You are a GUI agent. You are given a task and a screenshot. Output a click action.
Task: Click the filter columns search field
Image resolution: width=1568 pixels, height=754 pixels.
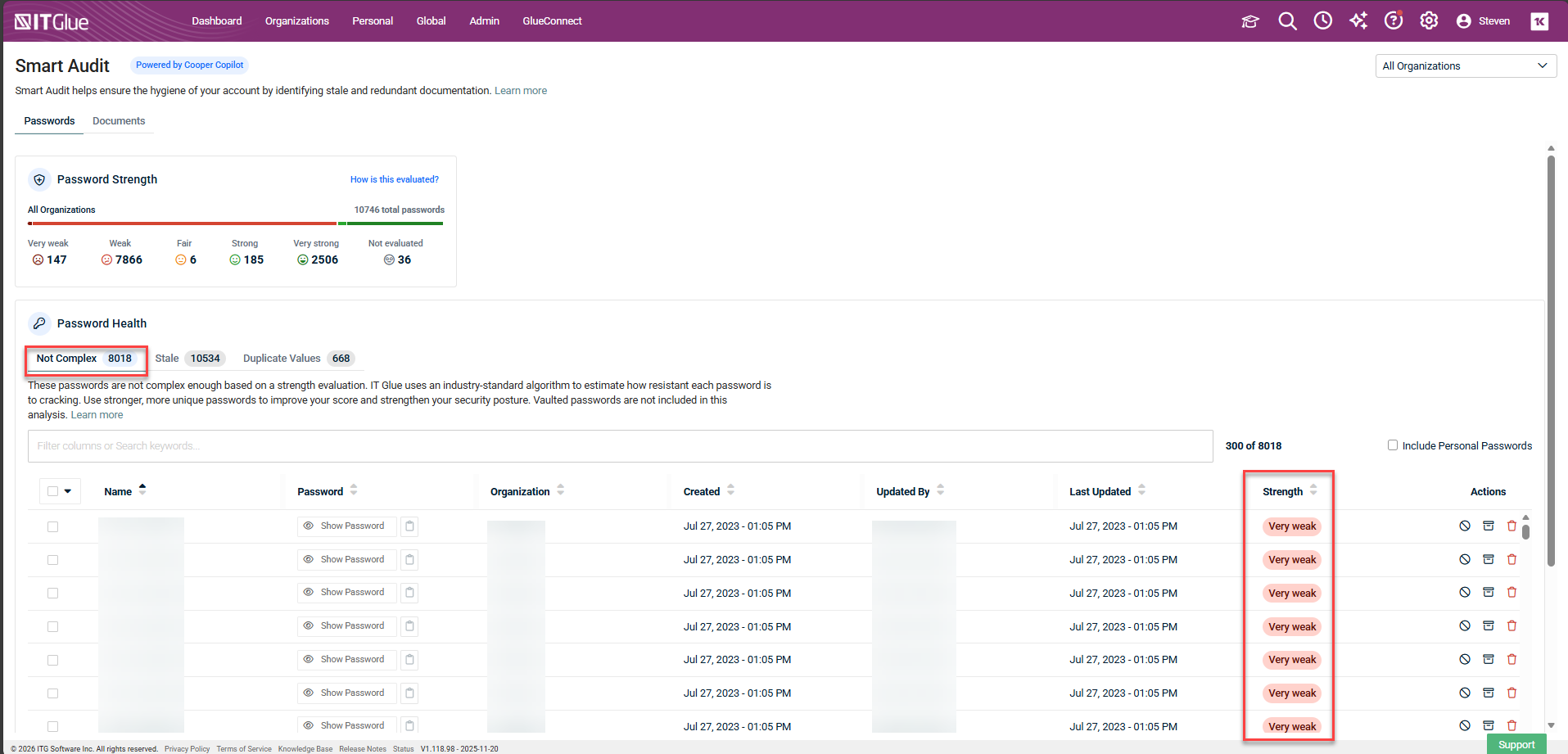(x=620, y=446)
